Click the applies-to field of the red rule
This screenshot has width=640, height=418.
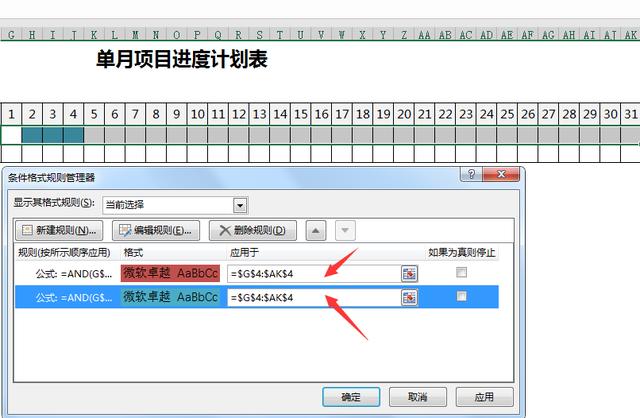(x=314, y=274)
